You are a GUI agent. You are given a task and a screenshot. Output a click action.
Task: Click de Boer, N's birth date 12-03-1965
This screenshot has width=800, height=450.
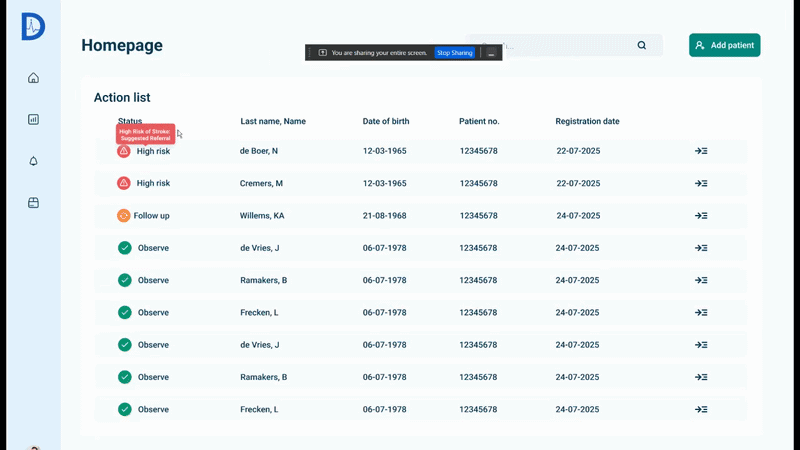point(385,151)
